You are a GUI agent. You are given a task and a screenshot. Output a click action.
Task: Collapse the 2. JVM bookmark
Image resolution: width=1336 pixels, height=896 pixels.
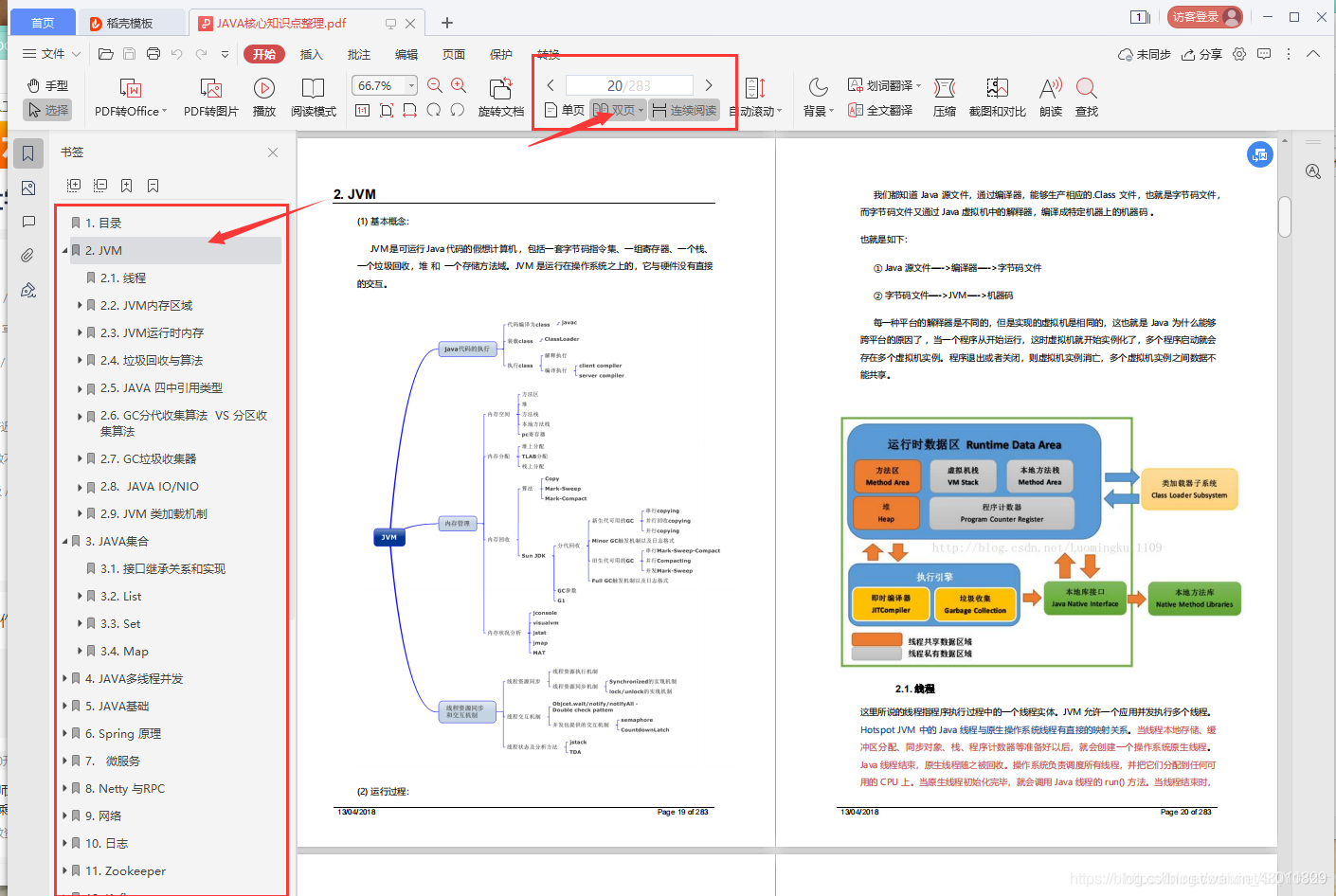point(65,251)
